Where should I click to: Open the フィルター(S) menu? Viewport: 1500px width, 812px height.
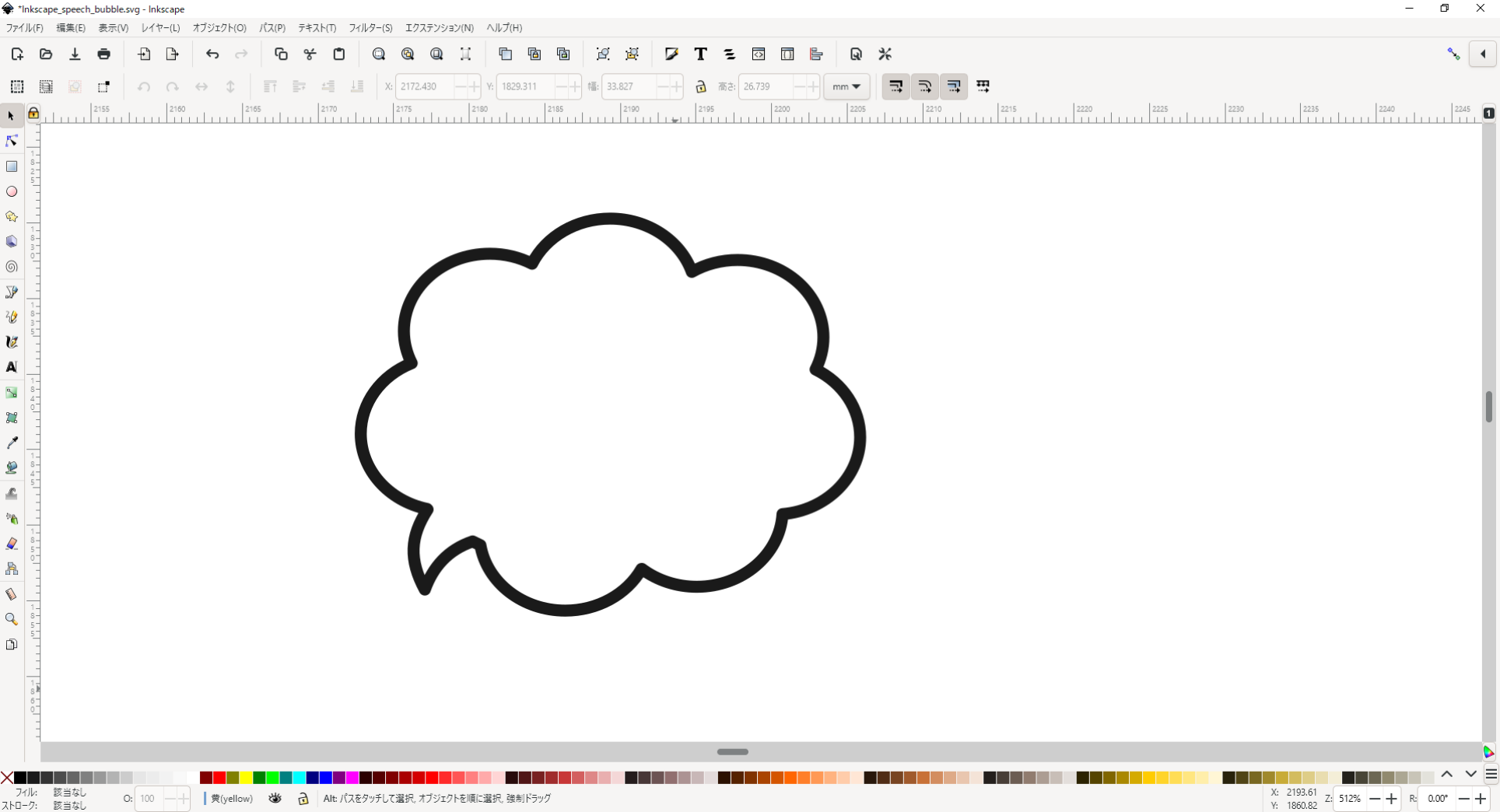click(x=370, y=28)
